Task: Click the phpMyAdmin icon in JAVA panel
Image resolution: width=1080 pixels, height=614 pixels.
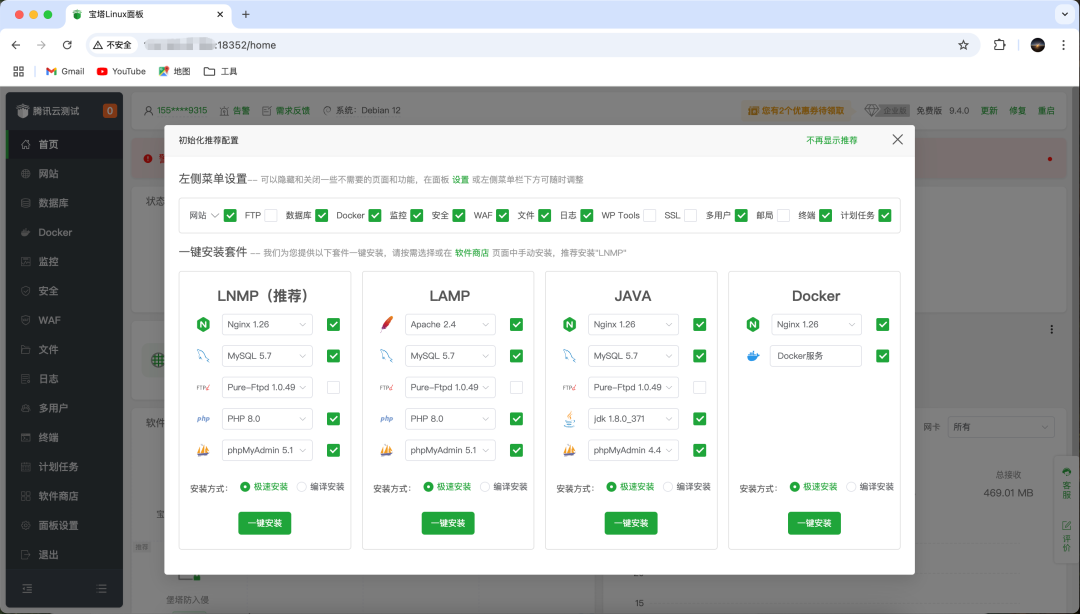Action: 569,450
